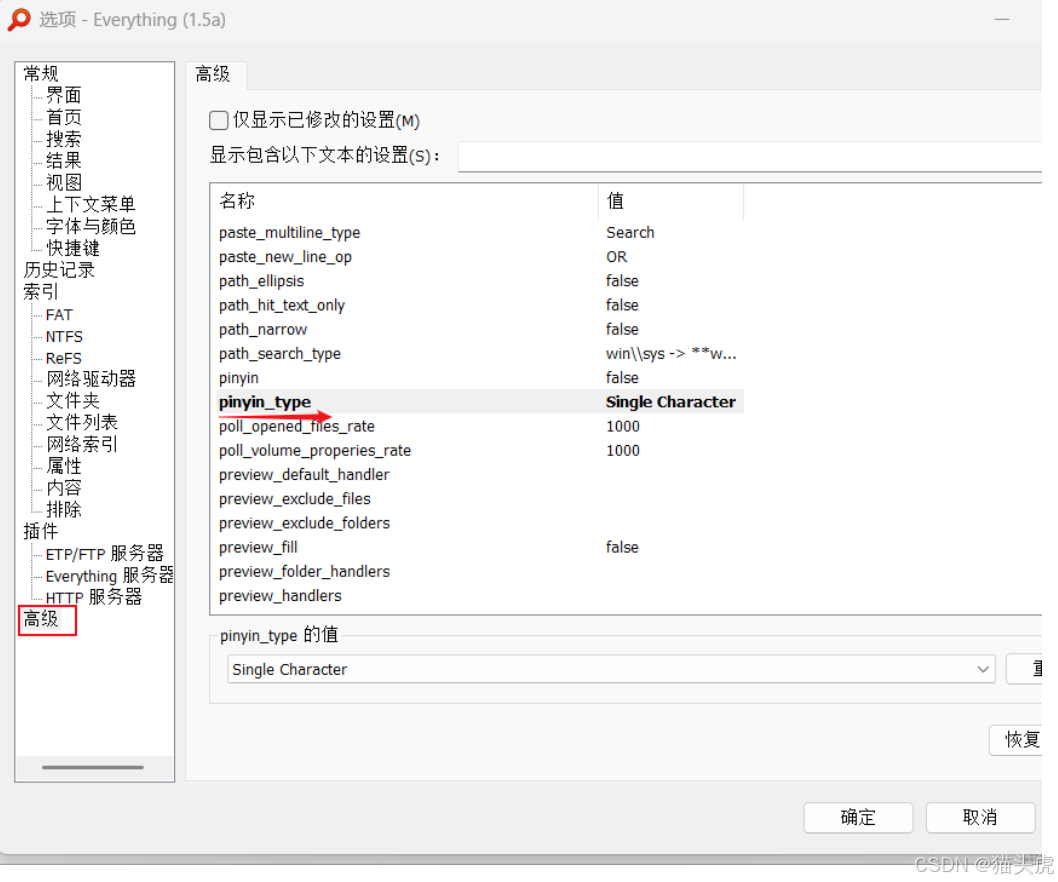The width and height of the screenshot is (1058, 882).
Task: Click the 取消 button
Action: click(x=980, y=817)
